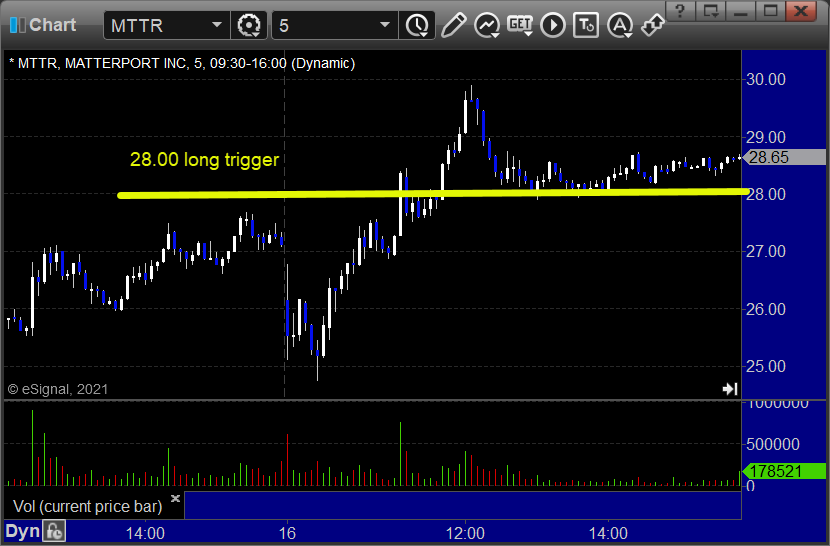The width and height of the screenshot is (830, 546).
Task: Click the Dyn mode label
Action: pyautogui.click(x=22, y=531)
